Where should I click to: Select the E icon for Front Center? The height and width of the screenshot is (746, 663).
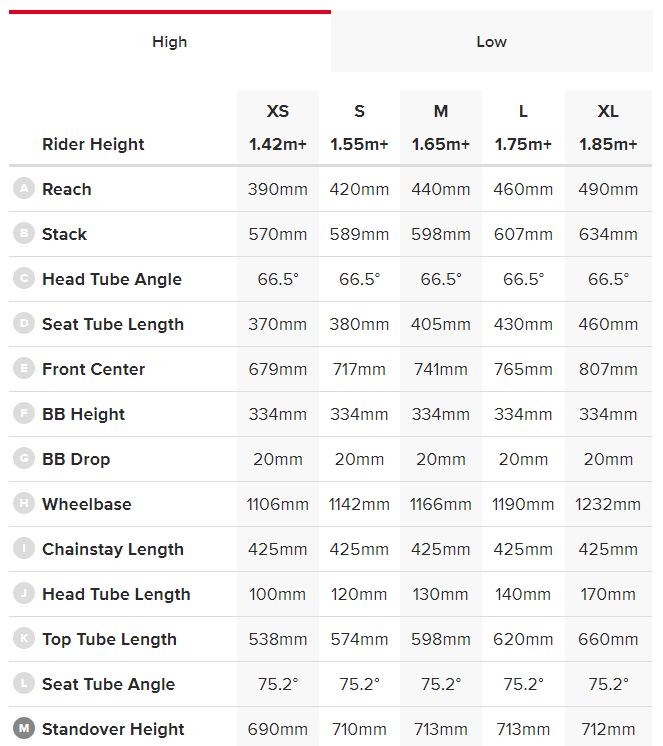[x=22, y=368]
